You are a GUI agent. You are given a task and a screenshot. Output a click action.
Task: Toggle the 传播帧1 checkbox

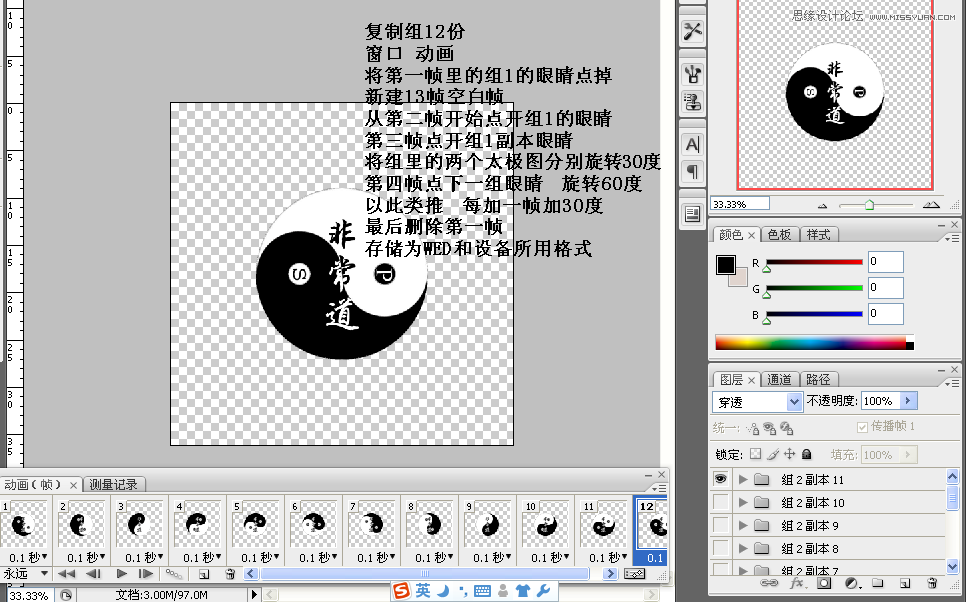862,428
